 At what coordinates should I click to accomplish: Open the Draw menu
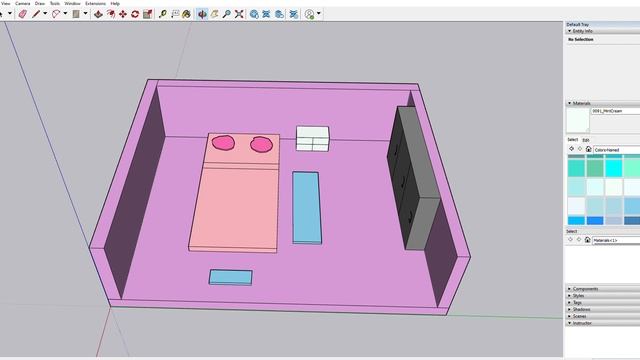(40, 3)
